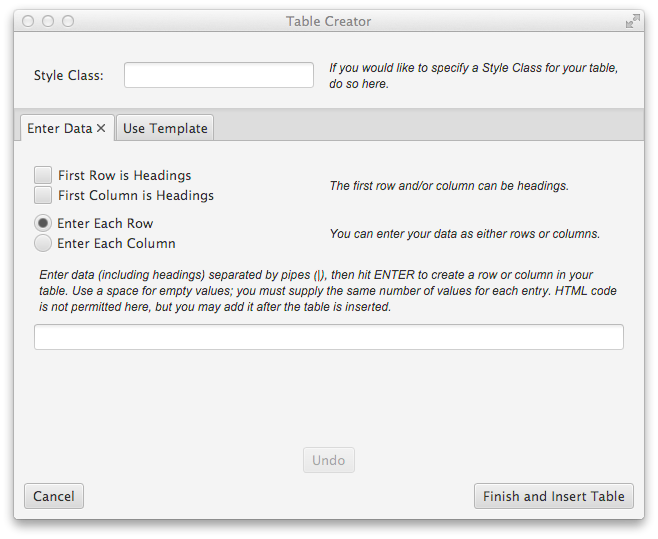The width and height of the screenshot is (658, 539).
Task: Click the Table Creator window title
Action: 328,21
